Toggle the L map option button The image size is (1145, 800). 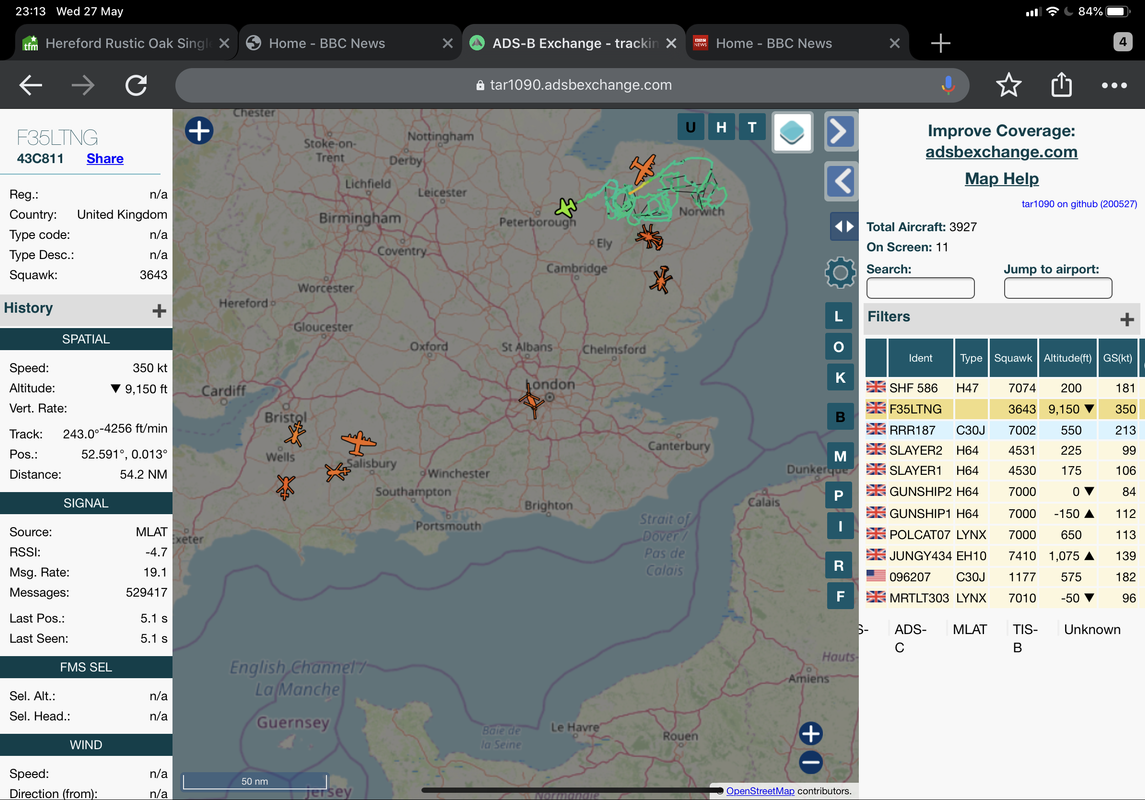coord(838,316)
